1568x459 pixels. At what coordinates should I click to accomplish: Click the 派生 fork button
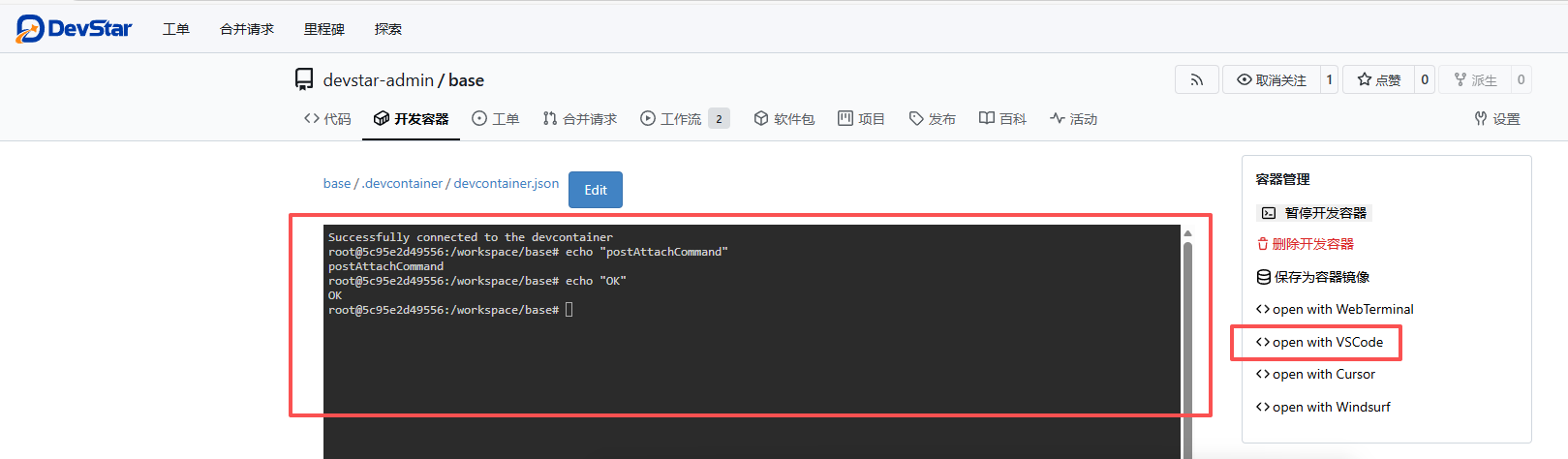pos(1475,79)
